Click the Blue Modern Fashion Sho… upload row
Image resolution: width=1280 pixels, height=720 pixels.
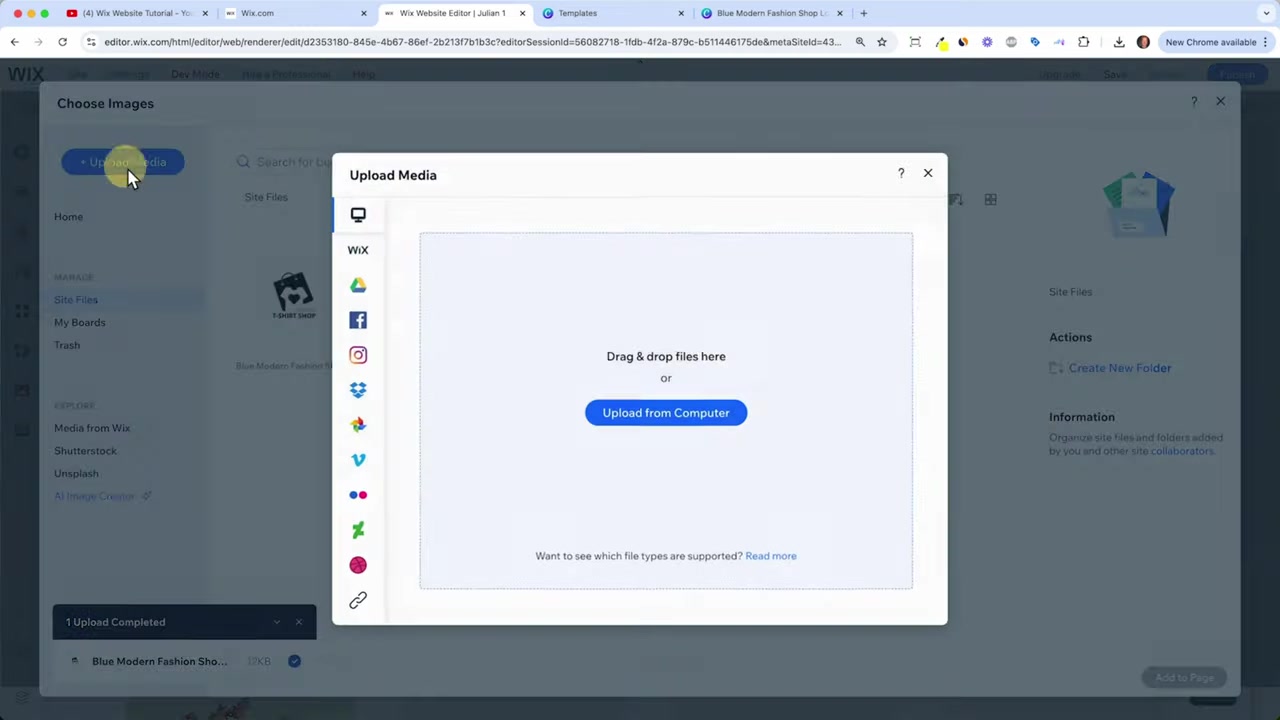point(184,661)
